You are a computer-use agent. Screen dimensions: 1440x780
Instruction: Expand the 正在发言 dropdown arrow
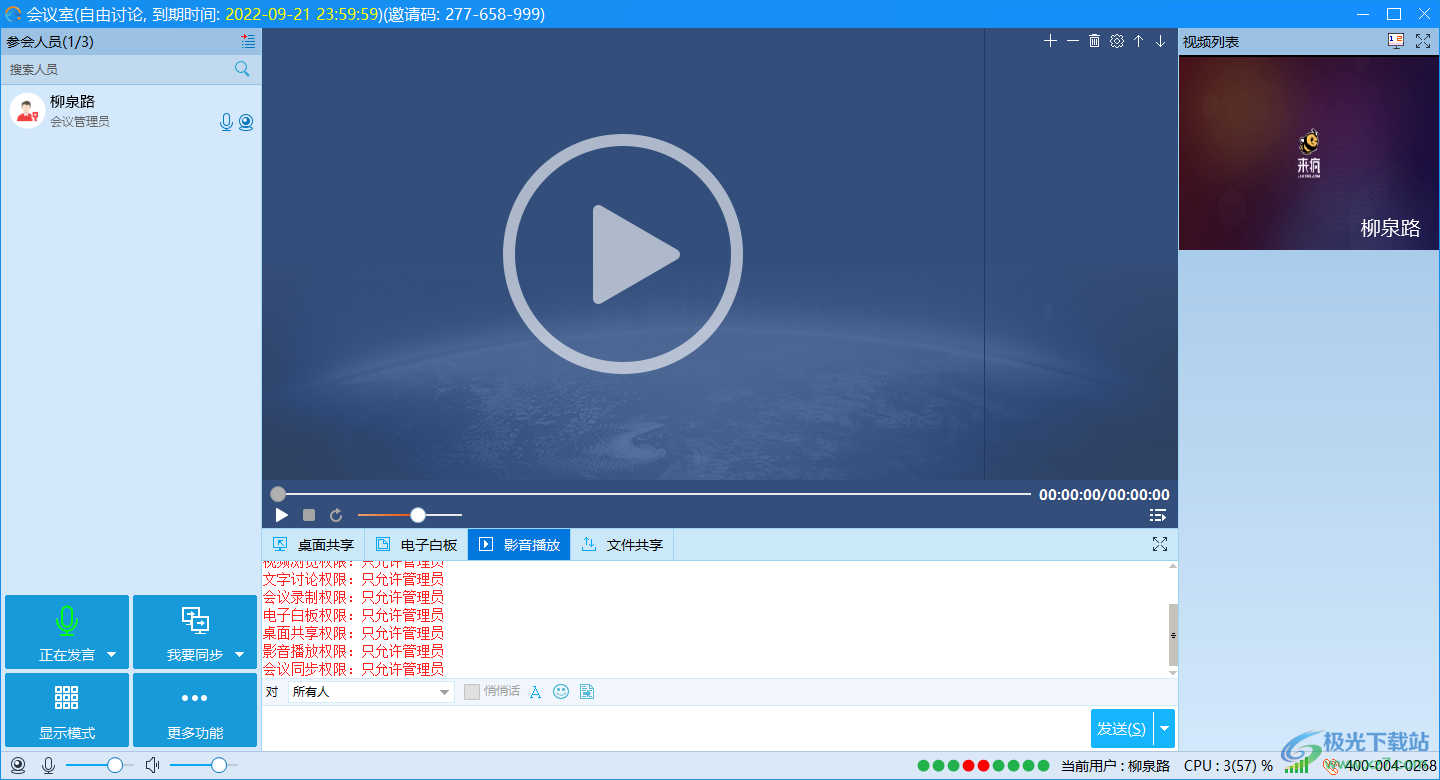(112, 655)
